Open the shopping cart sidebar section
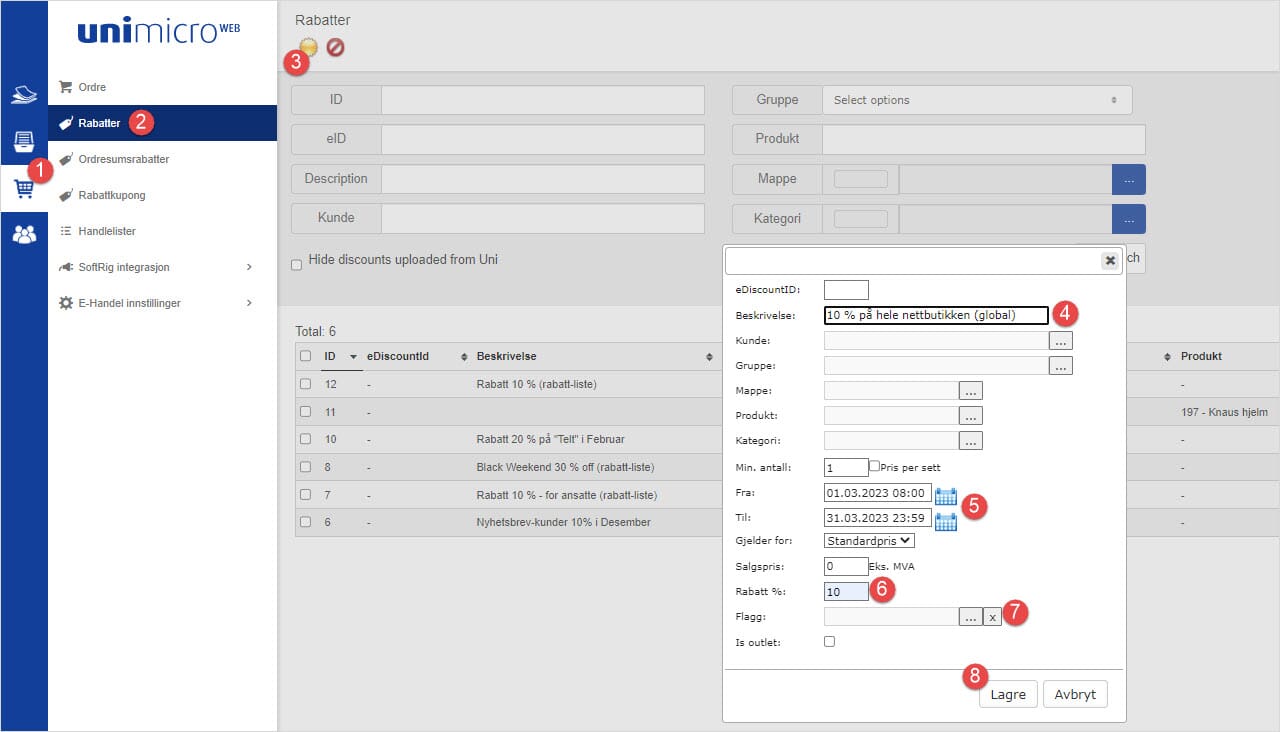 point(24,189)
